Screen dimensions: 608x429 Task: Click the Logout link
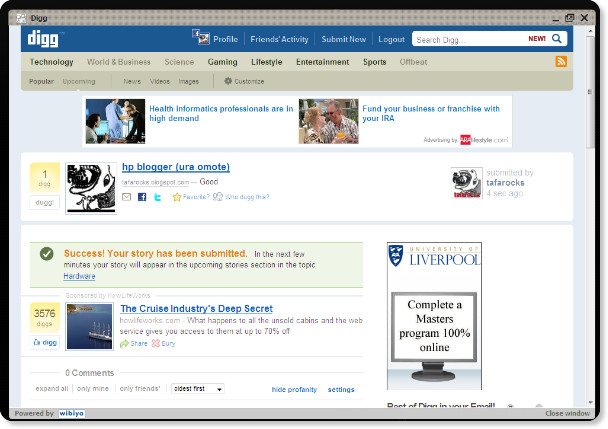[391, 39]
